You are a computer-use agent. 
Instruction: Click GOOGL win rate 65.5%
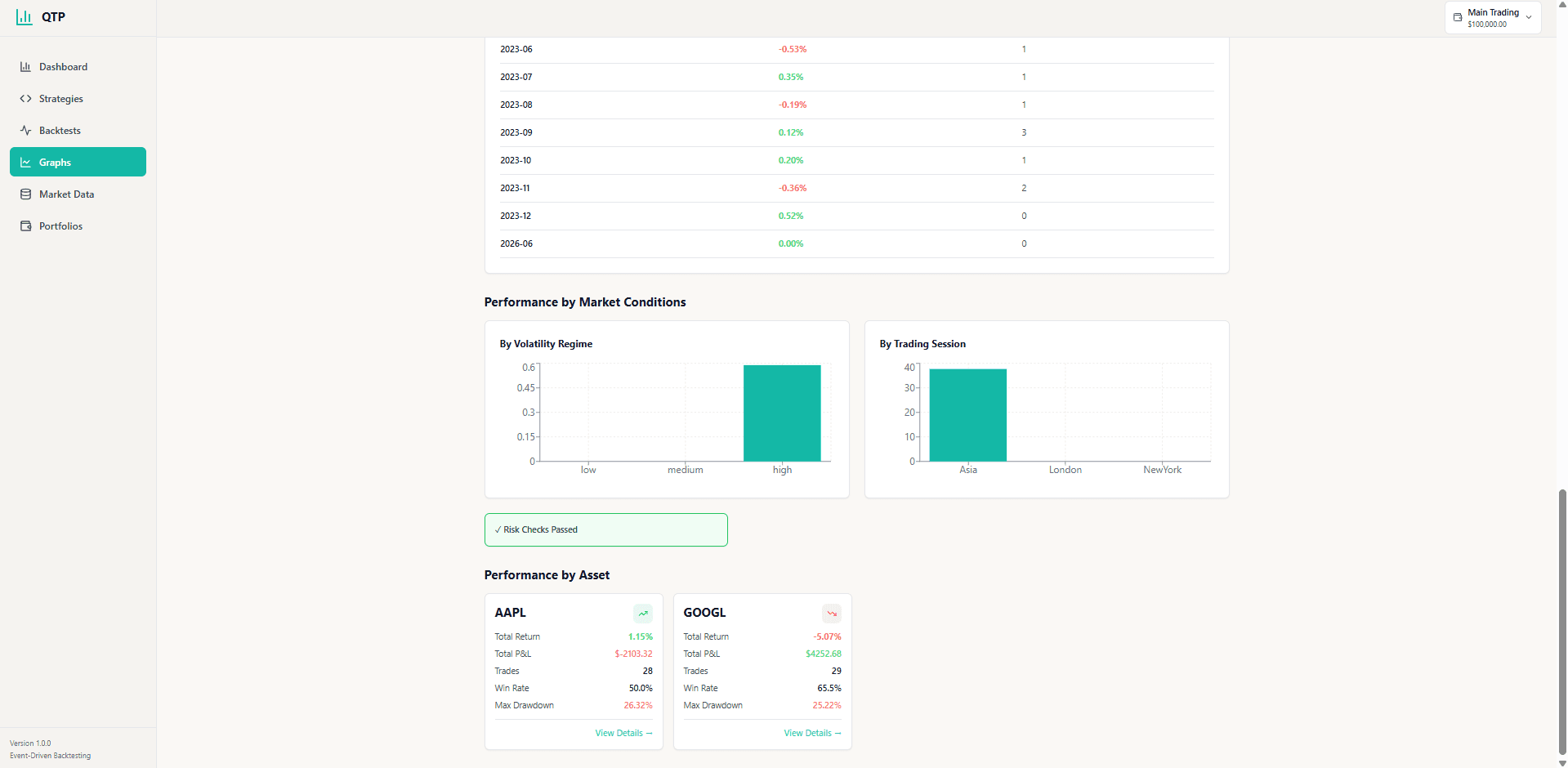[x=829, y=688]
